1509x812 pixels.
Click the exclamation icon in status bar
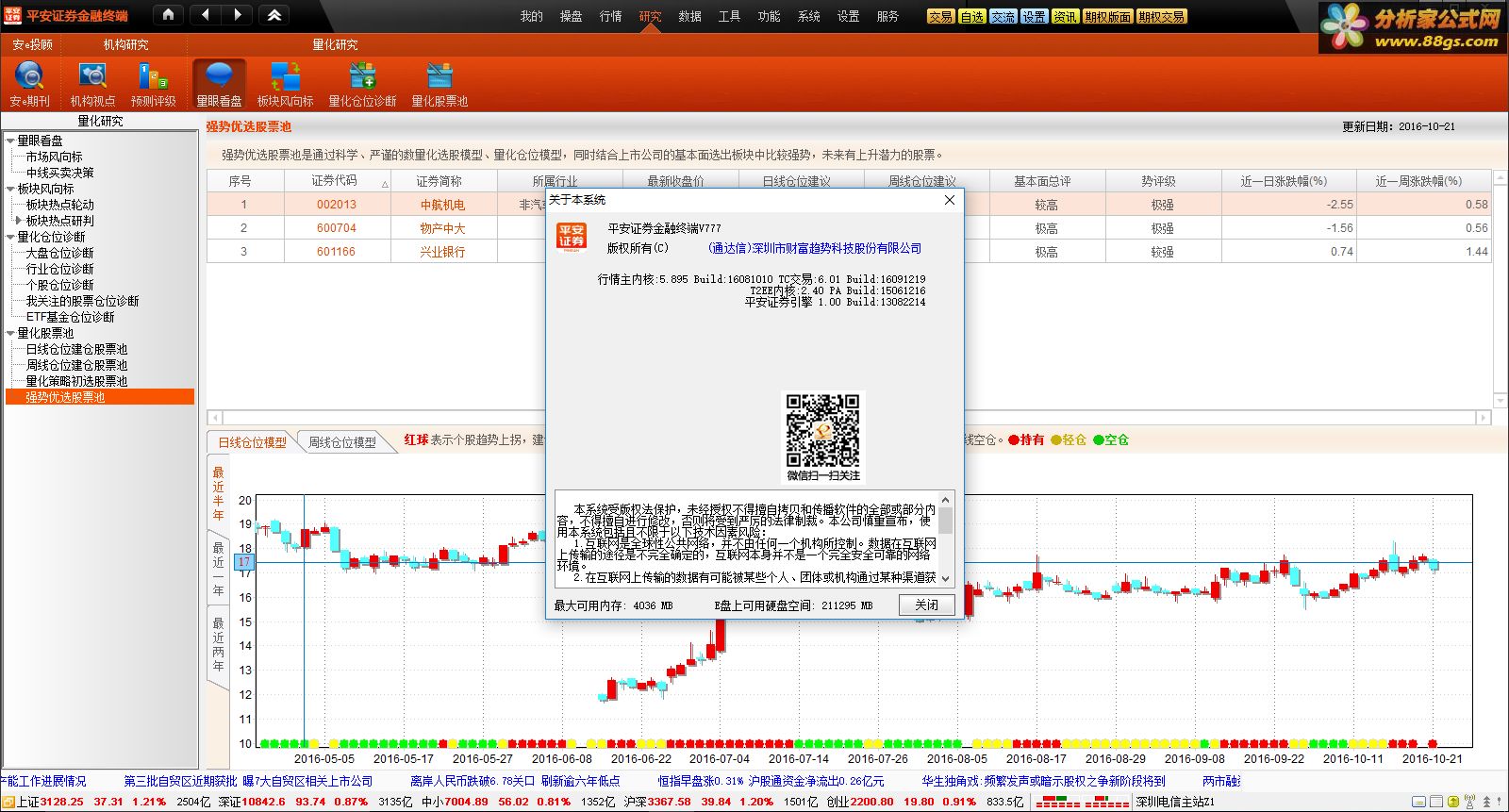(1499, 802)
